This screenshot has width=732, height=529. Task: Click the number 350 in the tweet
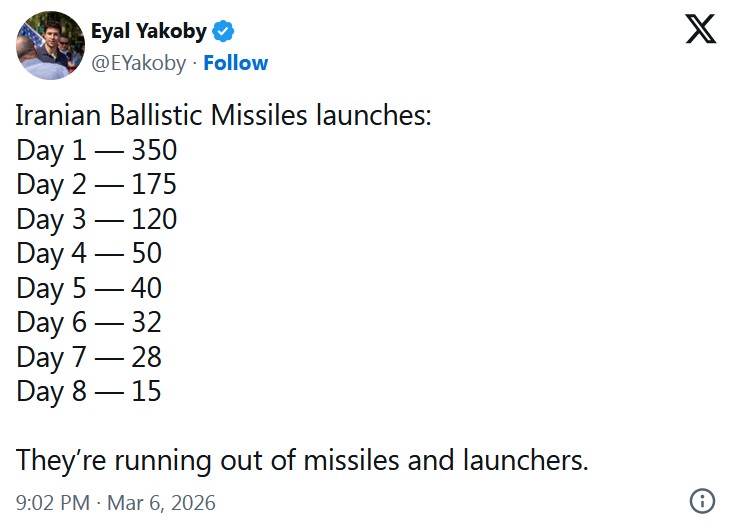click(154, 151)
